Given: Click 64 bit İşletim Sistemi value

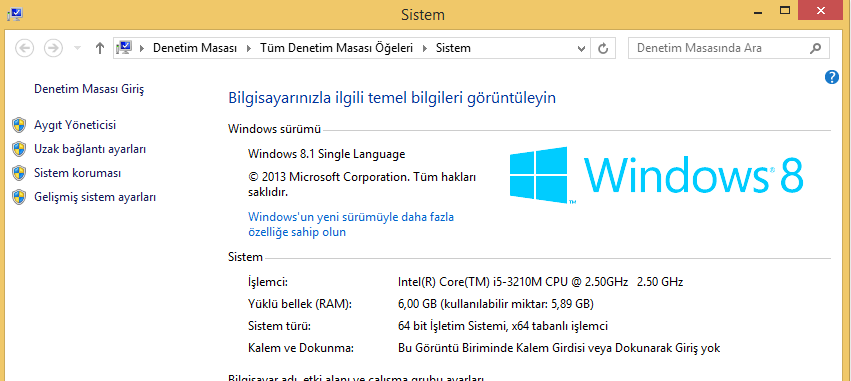Looking at the screenshot, I should tap(503, 326).
